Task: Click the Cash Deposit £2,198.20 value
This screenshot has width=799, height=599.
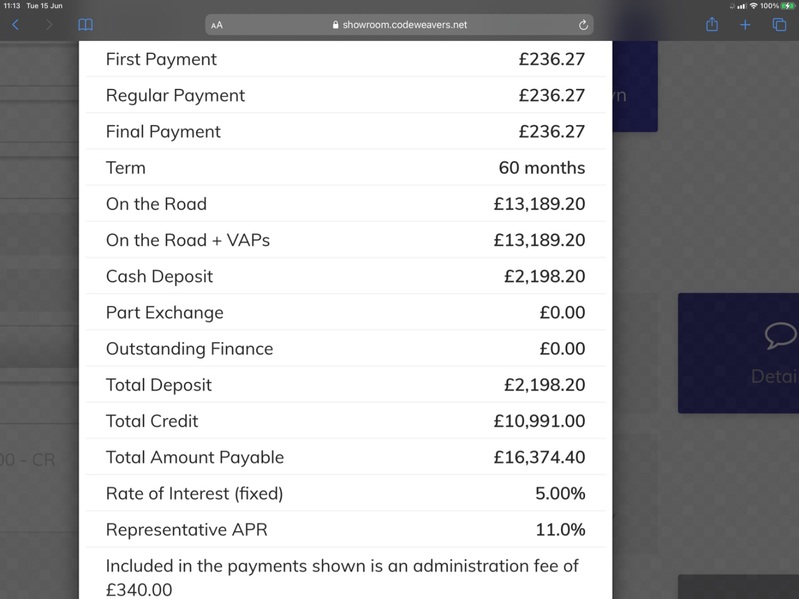Action: [x=544, y=276]
